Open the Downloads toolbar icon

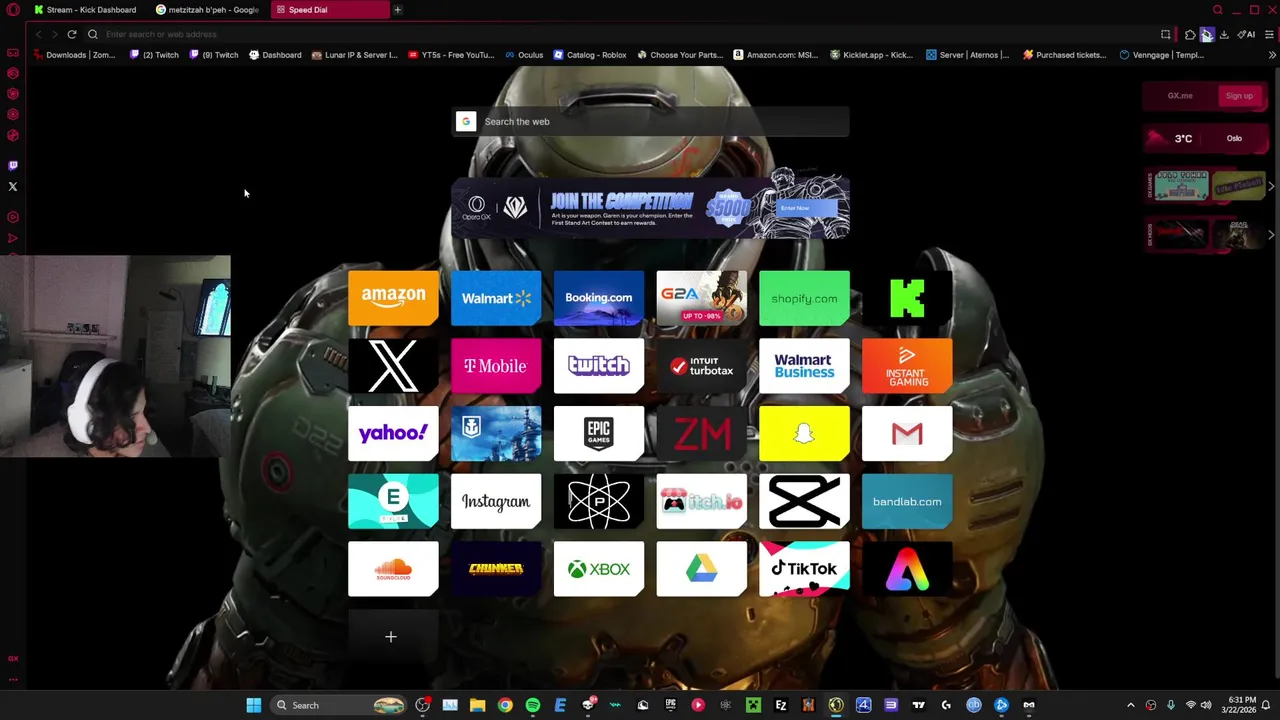(x=1224, y=34)
